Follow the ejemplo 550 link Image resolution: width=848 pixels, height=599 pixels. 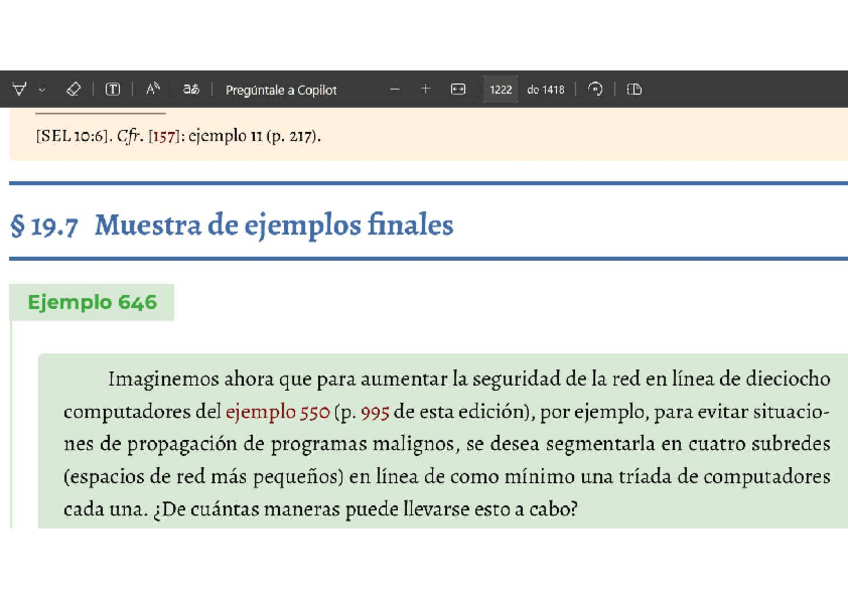pyautogui.click(x=277, y=412)
